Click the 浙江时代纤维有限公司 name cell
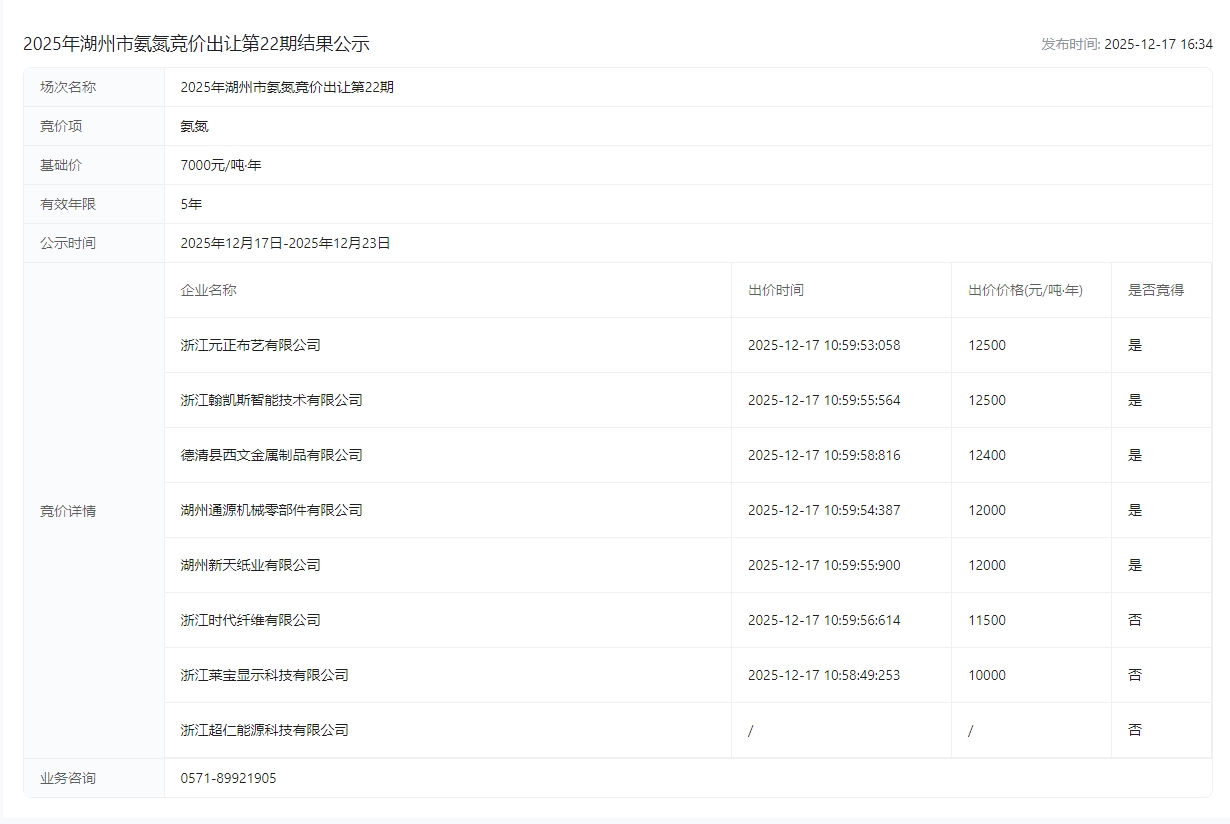This screenshot has height=824, width=1230. (250, 620)
